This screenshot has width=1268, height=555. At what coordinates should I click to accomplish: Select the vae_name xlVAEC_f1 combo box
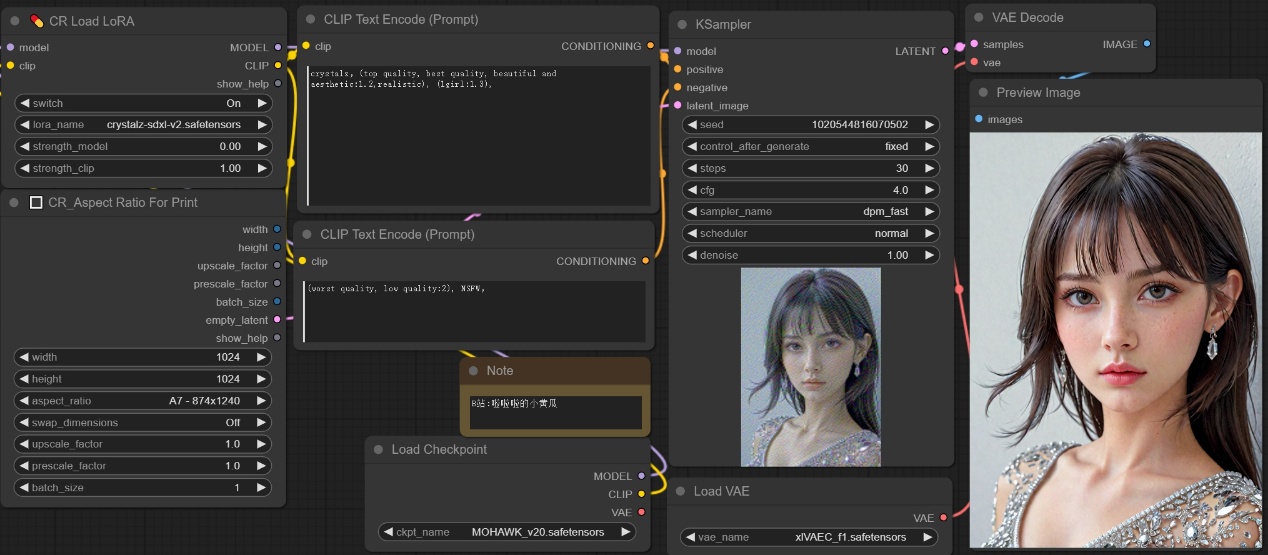click(x=810, y=537)
